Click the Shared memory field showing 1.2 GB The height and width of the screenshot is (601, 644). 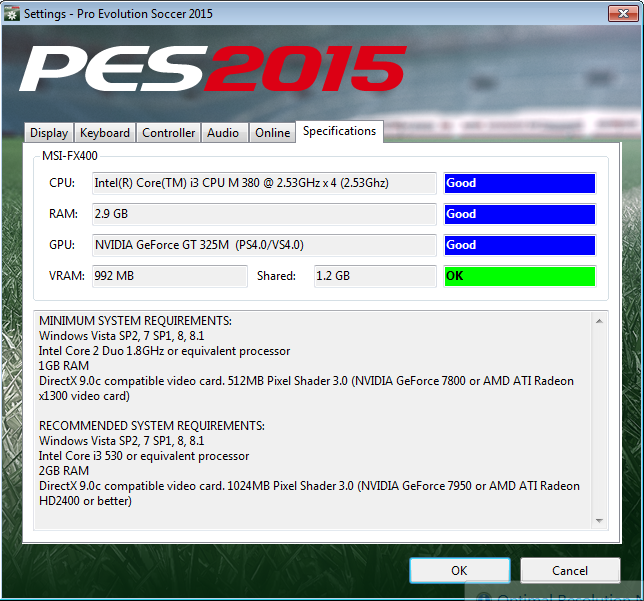(x=375, y=276)
